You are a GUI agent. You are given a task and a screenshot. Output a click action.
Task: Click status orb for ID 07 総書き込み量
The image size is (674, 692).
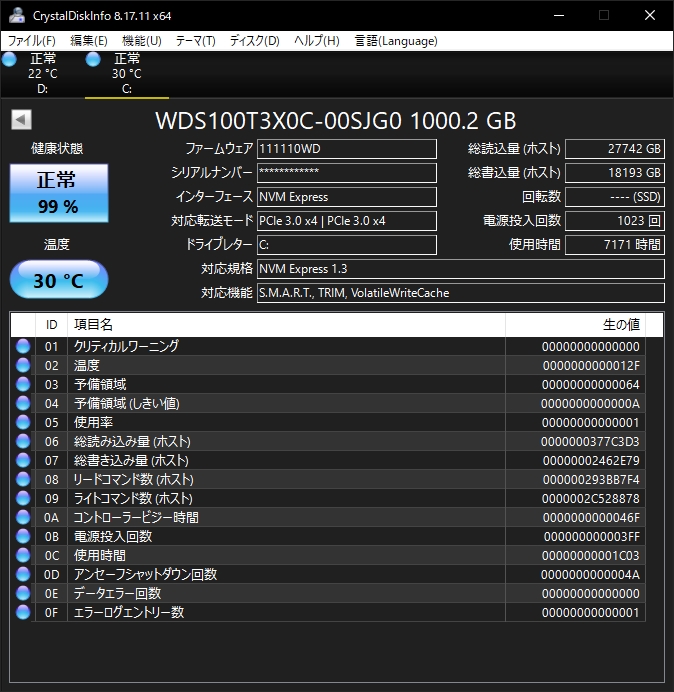click(23, 460)
